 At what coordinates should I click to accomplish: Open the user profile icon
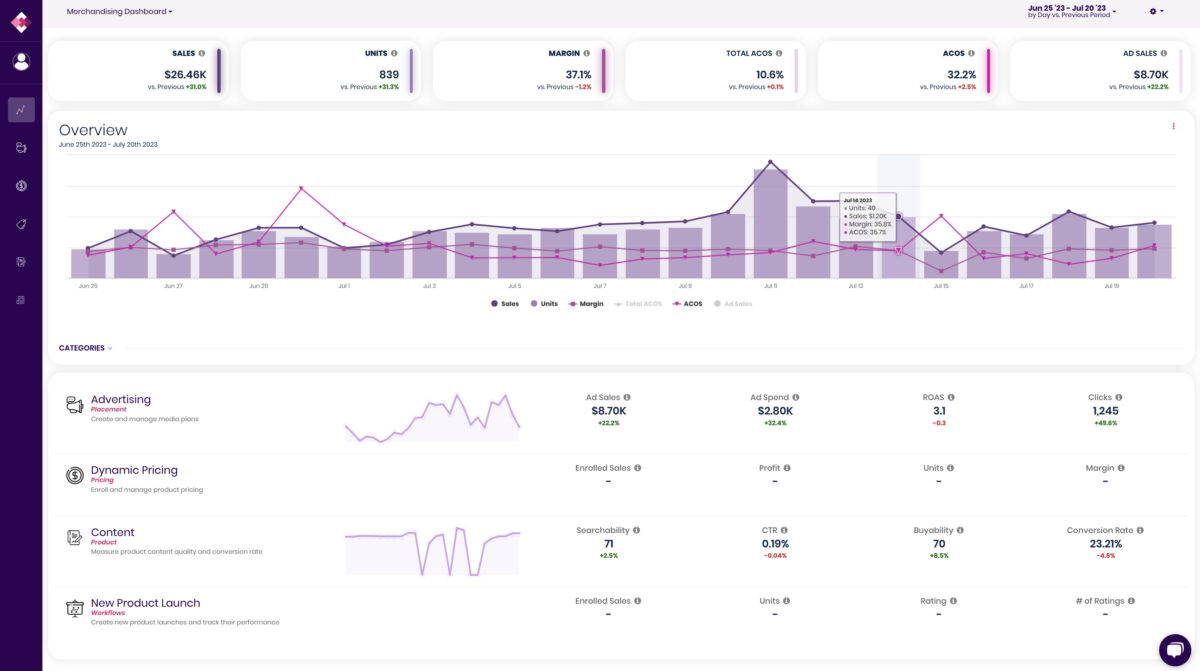(21, 60)
